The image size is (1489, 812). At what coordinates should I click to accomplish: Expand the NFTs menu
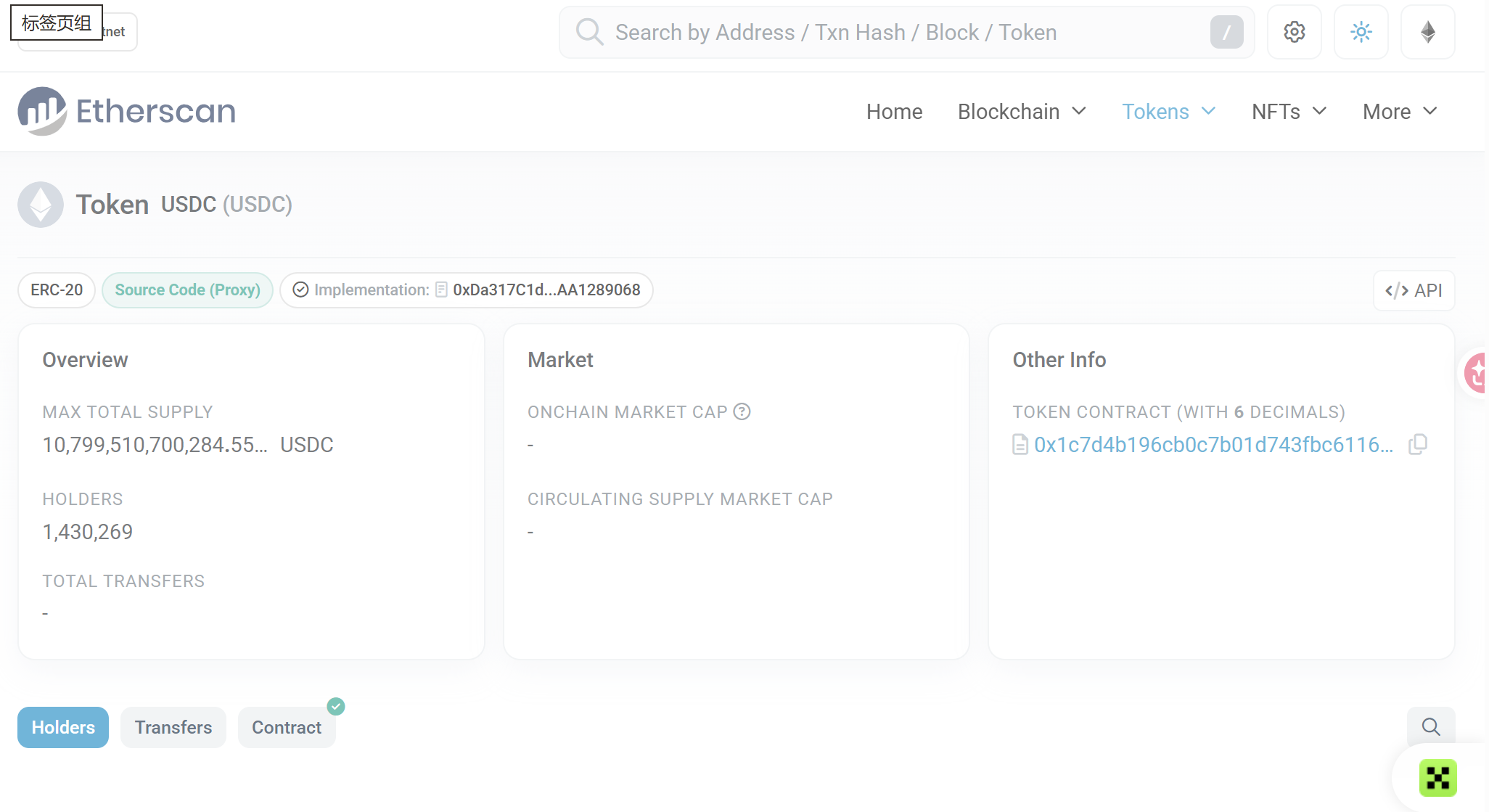1289,112
